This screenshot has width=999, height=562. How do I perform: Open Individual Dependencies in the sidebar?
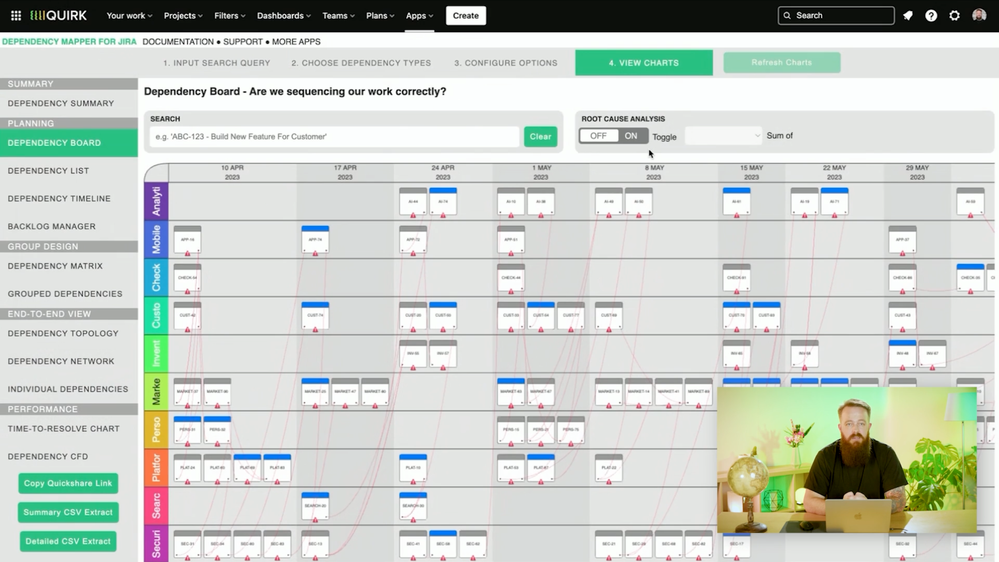click(69, 389)
